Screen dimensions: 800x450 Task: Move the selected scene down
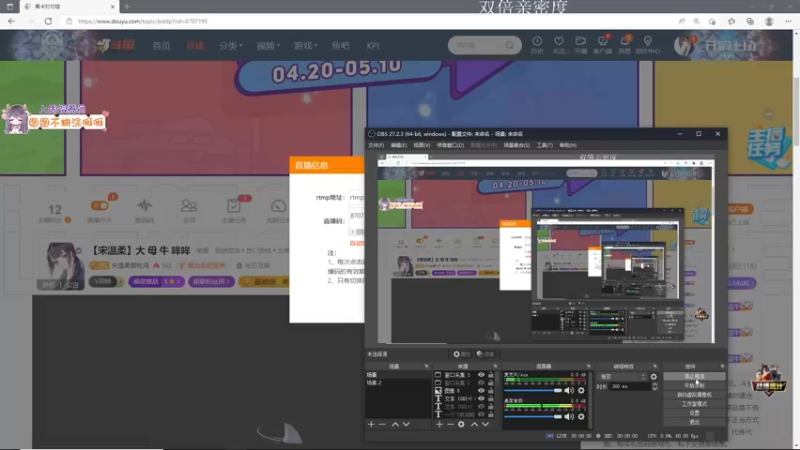click(406, 424)
